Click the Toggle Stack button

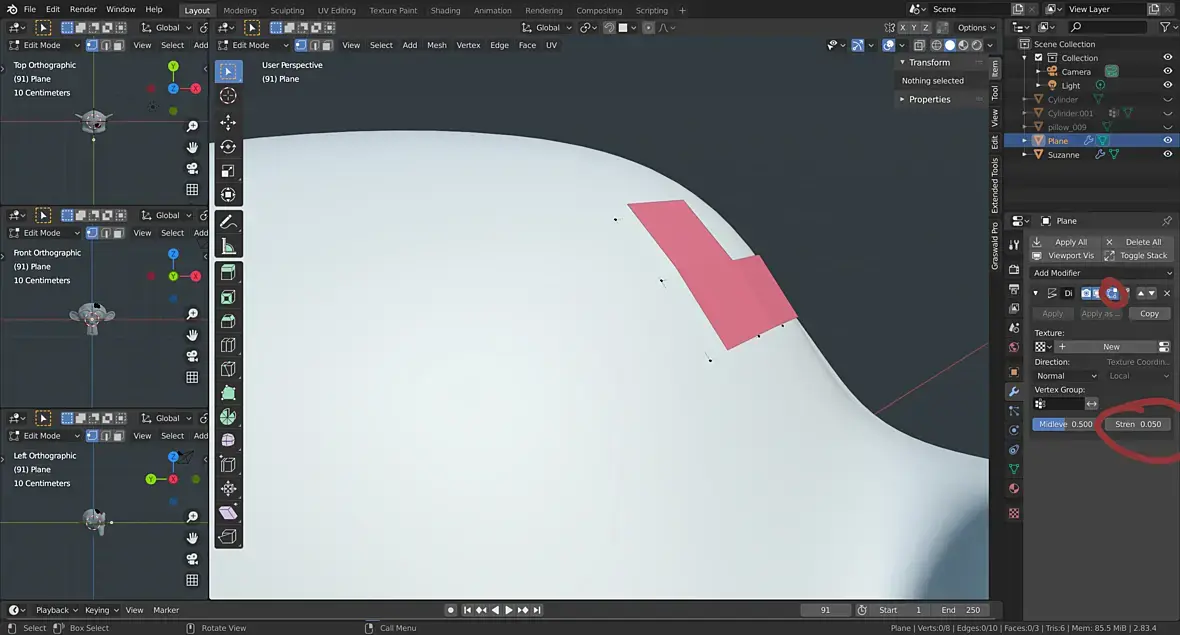click(1136, 256)
